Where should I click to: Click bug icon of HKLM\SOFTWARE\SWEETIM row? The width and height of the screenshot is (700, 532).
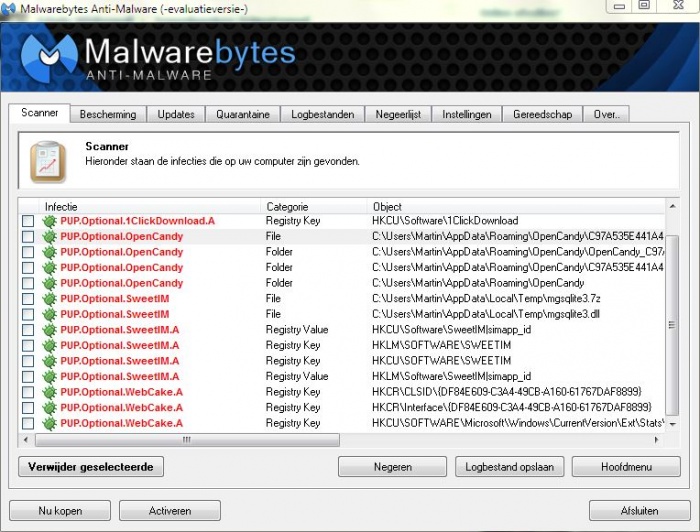tap(49, 345)
